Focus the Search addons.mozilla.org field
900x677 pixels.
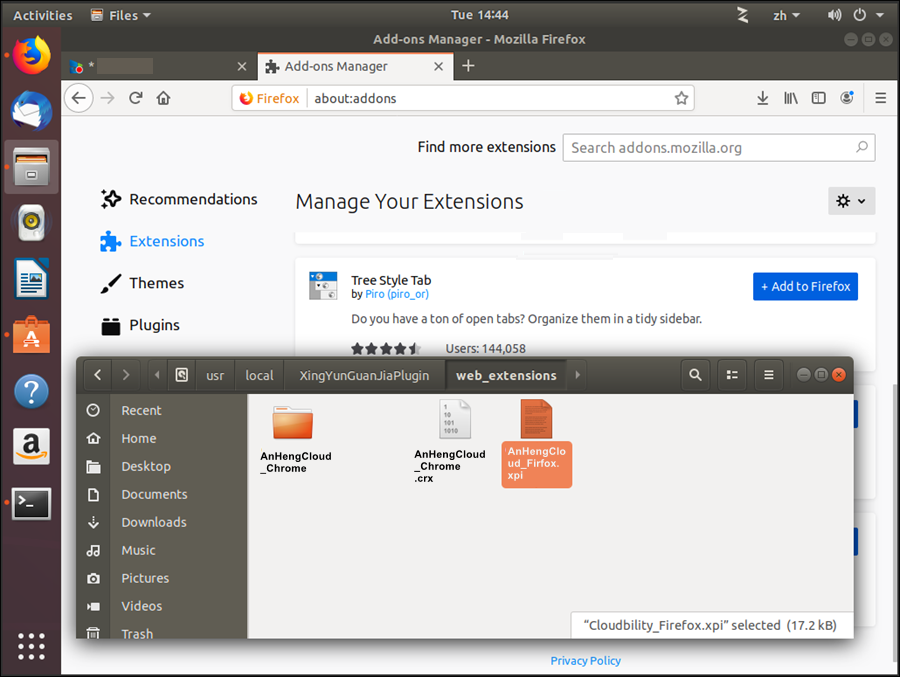719,148
